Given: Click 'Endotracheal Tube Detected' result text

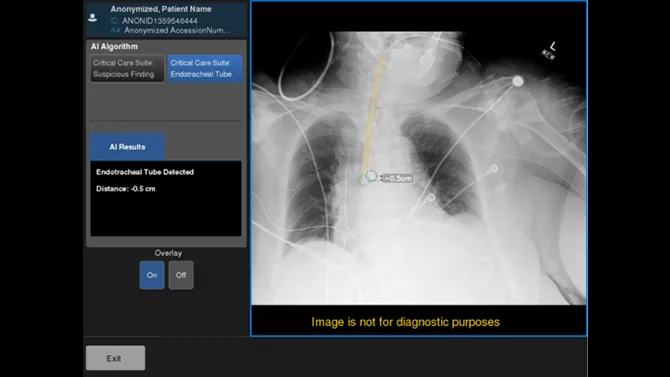Looking at the screenshot, I should click(x=145, y=172).
